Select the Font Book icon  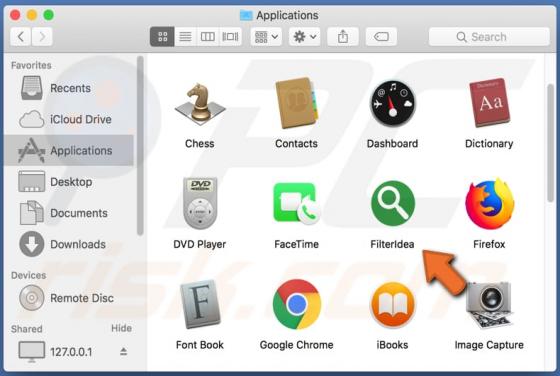pyautogui.click(x=200, y=304)
